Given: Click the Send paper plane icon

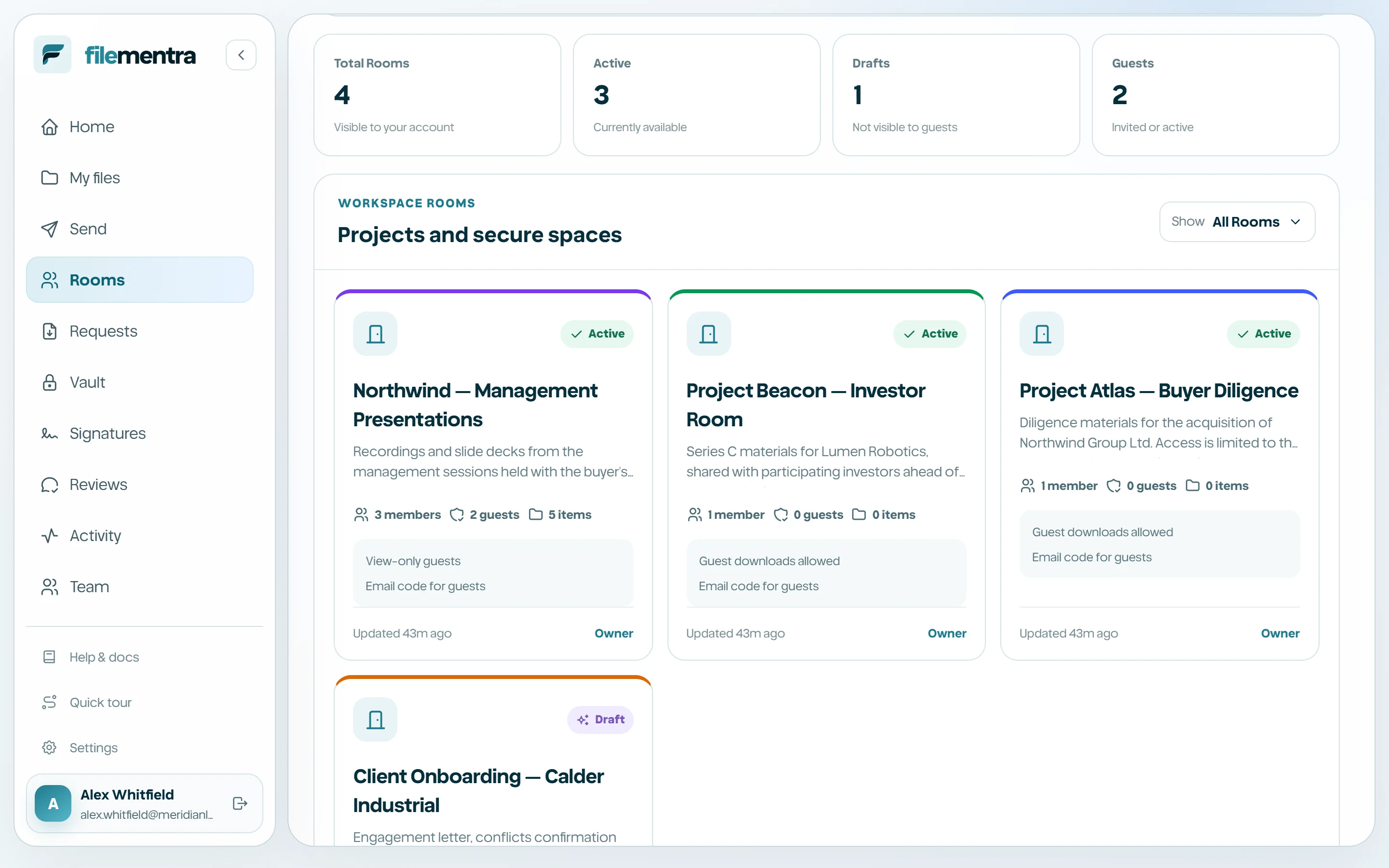Looking at the screenshot, I should pyautogui.click(x=50, y=229).
